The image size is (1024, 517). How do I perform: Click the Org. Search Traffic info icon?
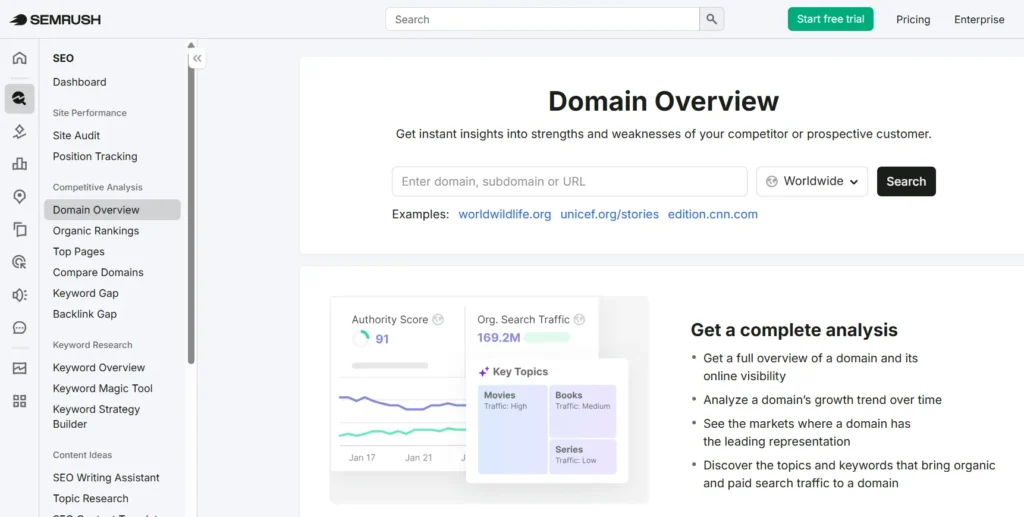[x=579, y=319]
